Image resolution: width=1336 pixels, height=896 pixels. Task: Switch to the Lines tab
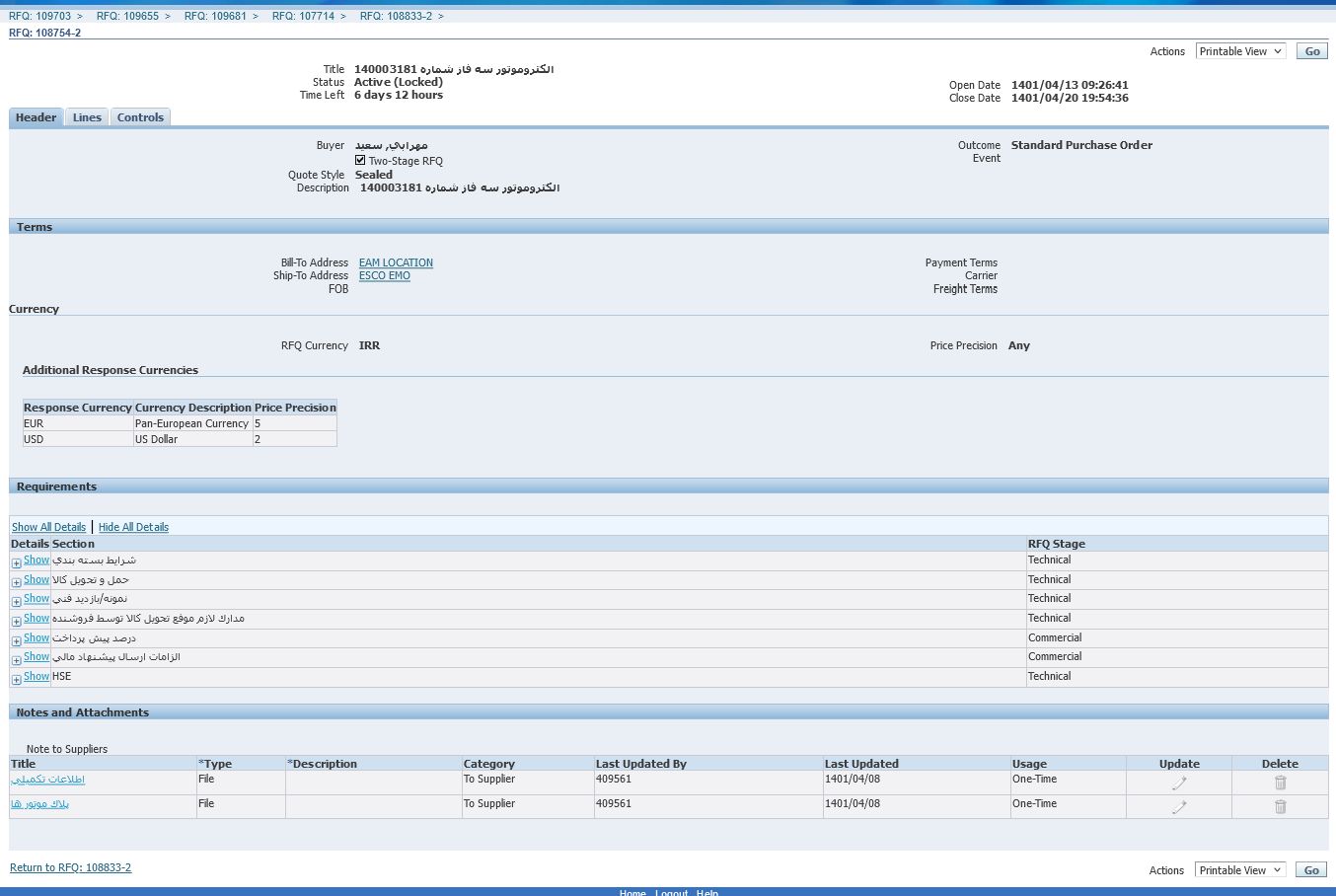[x=87, y=117]
